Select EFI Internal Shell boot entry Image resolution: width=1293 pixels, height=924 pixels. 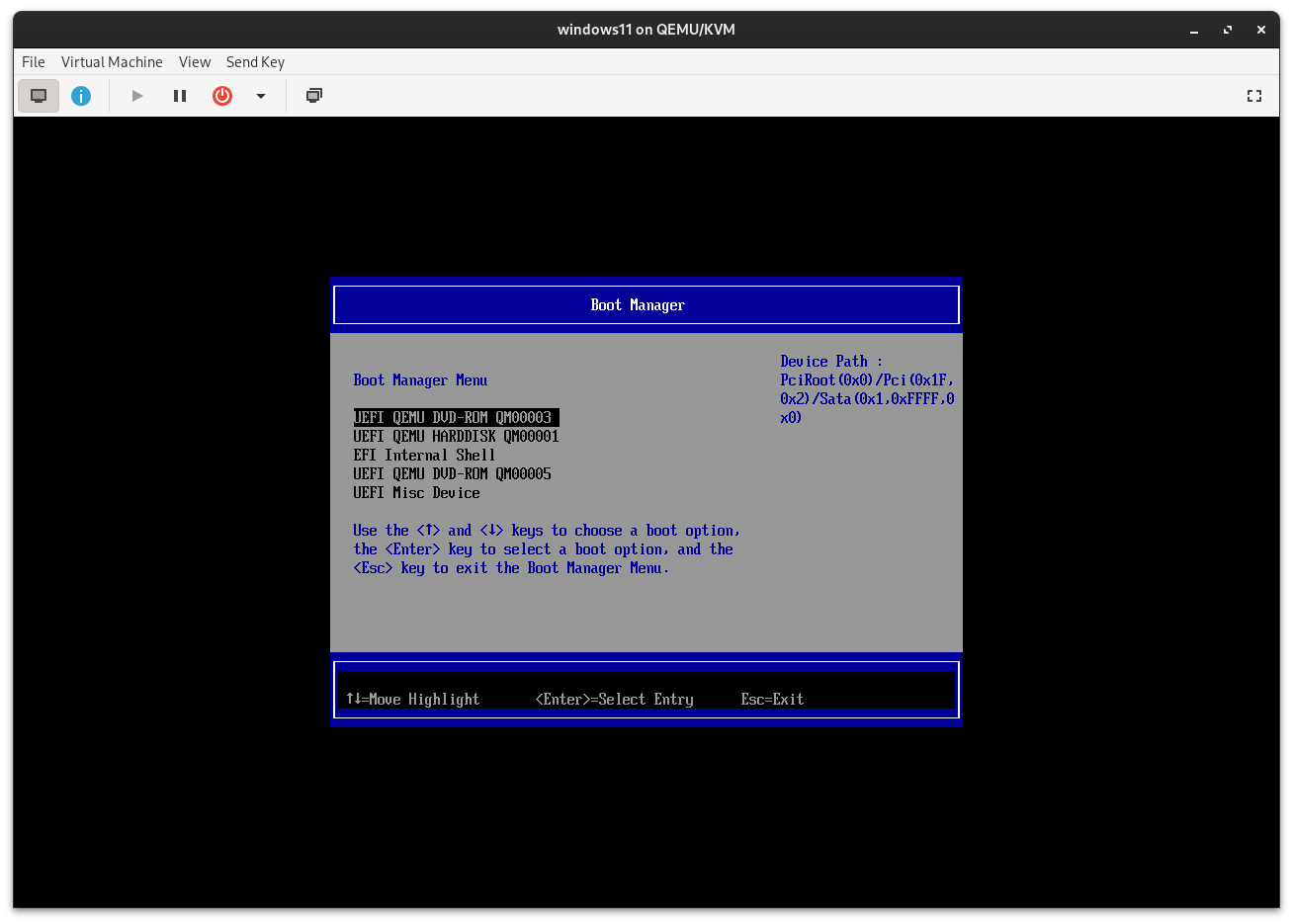click(424, 456)
